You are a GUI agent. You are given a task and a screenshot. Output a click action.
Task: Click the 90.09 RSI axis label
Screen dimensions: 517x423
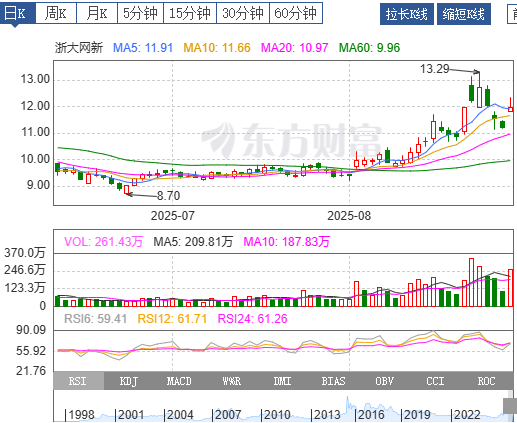coord(31,330)
